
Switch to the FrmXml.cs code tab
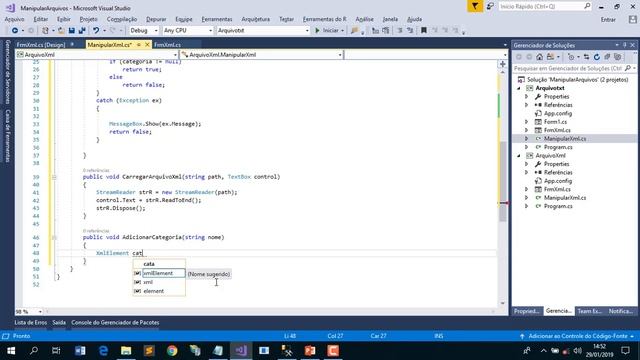[167, 45]
